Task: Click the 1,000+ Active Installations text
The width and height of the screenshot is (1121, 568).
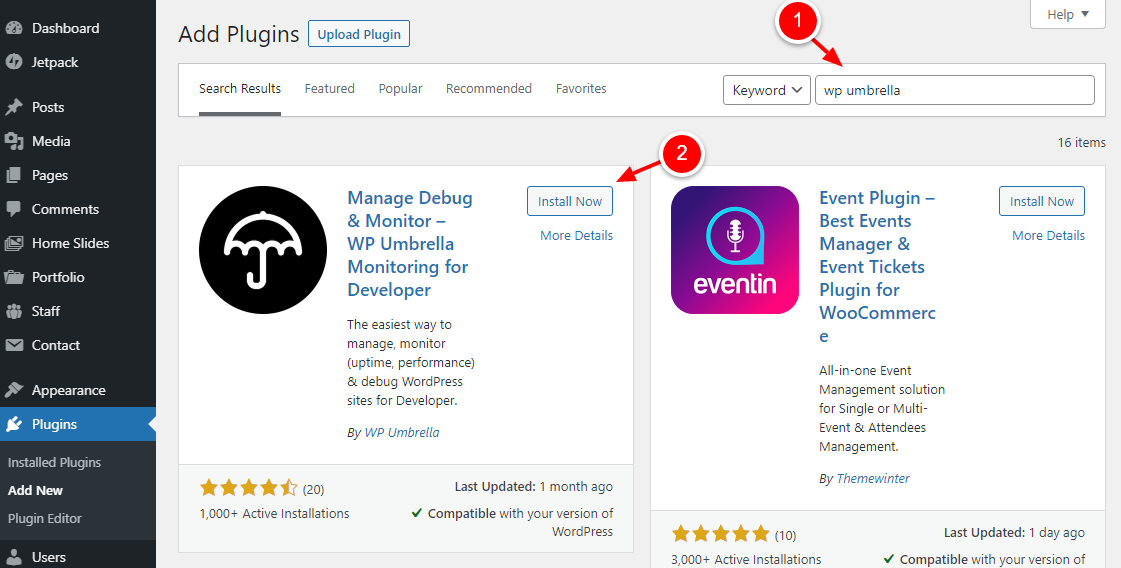Action: (x=275, y=514)
